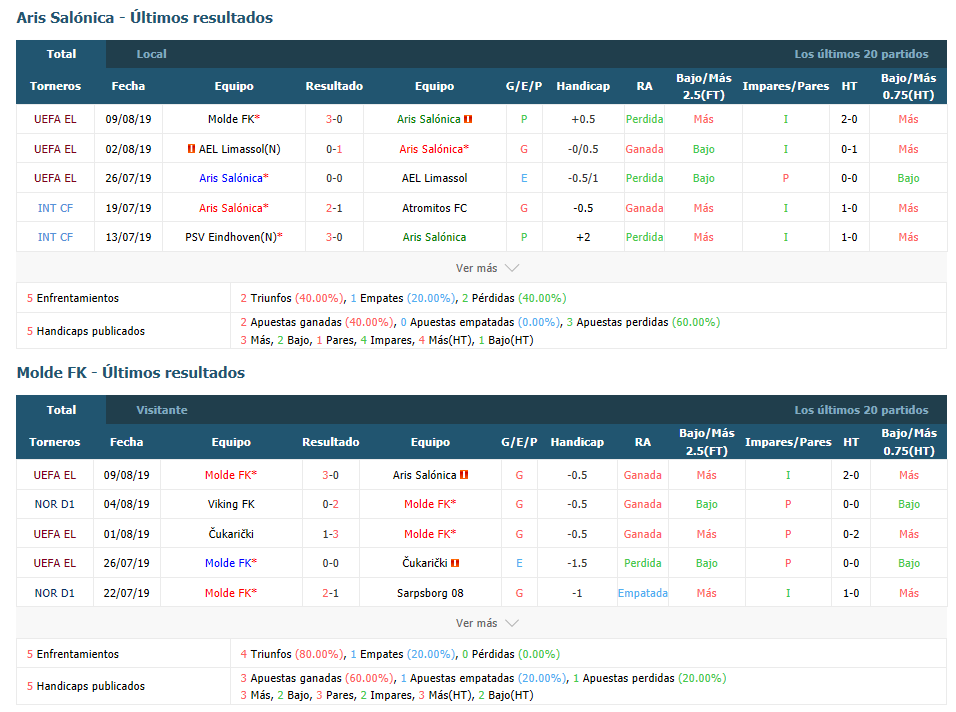Open the 2-1 result against Atromitos FC
956x712 pixels.
tap(334, 208)
